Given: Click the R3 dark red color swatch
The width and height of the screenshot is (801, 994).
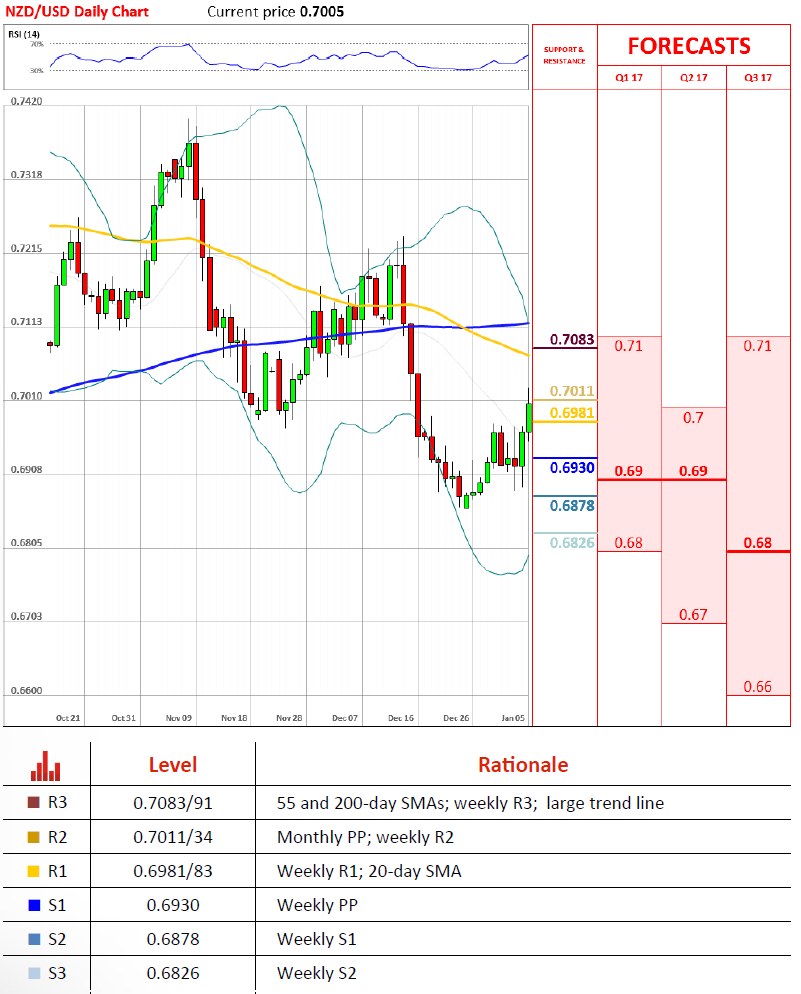Looking at the screenshot, I should point(34,803).
